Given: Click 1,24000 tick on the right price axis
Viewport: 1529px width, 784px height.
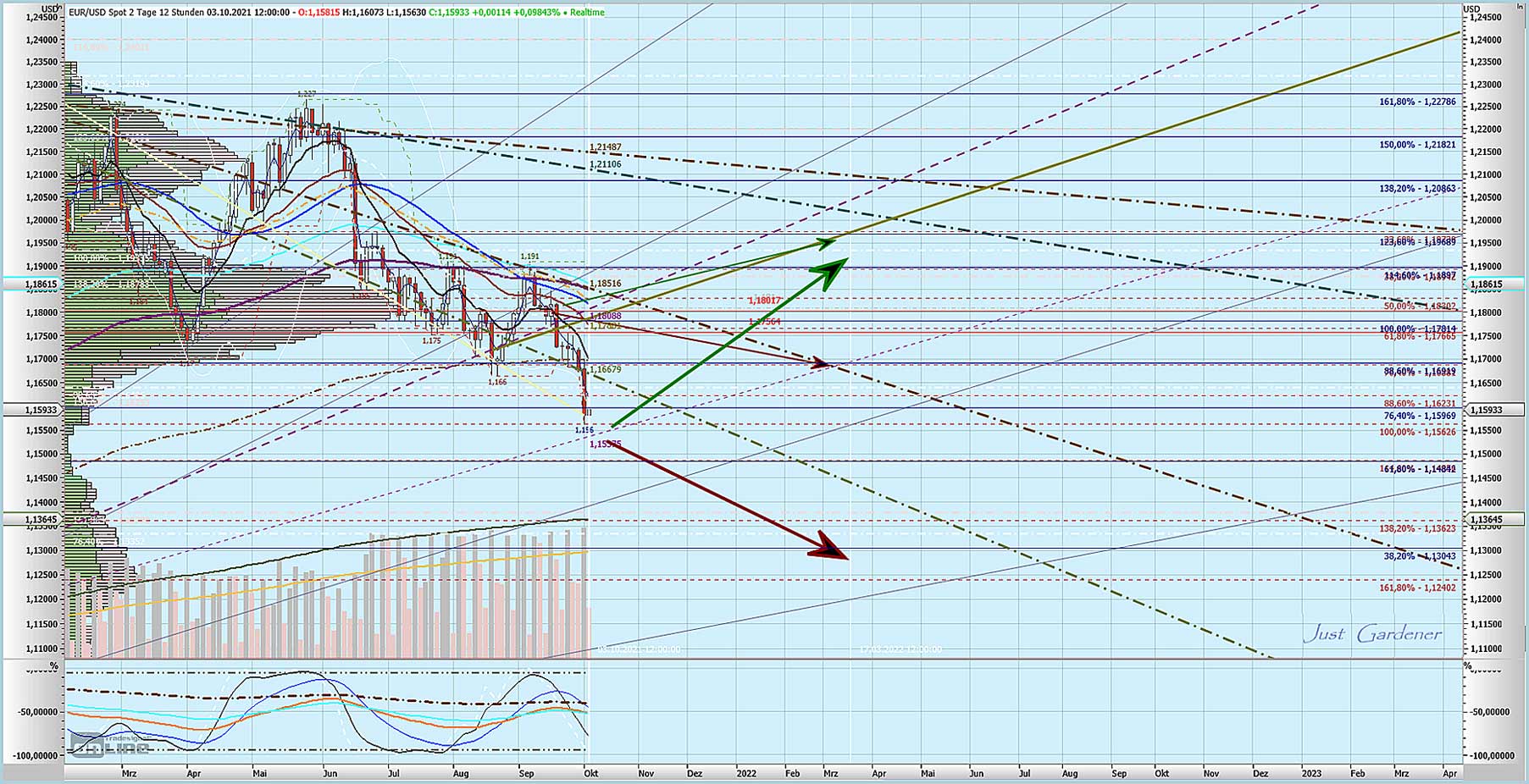Looking at the screenshot, I should (1486, 40).
